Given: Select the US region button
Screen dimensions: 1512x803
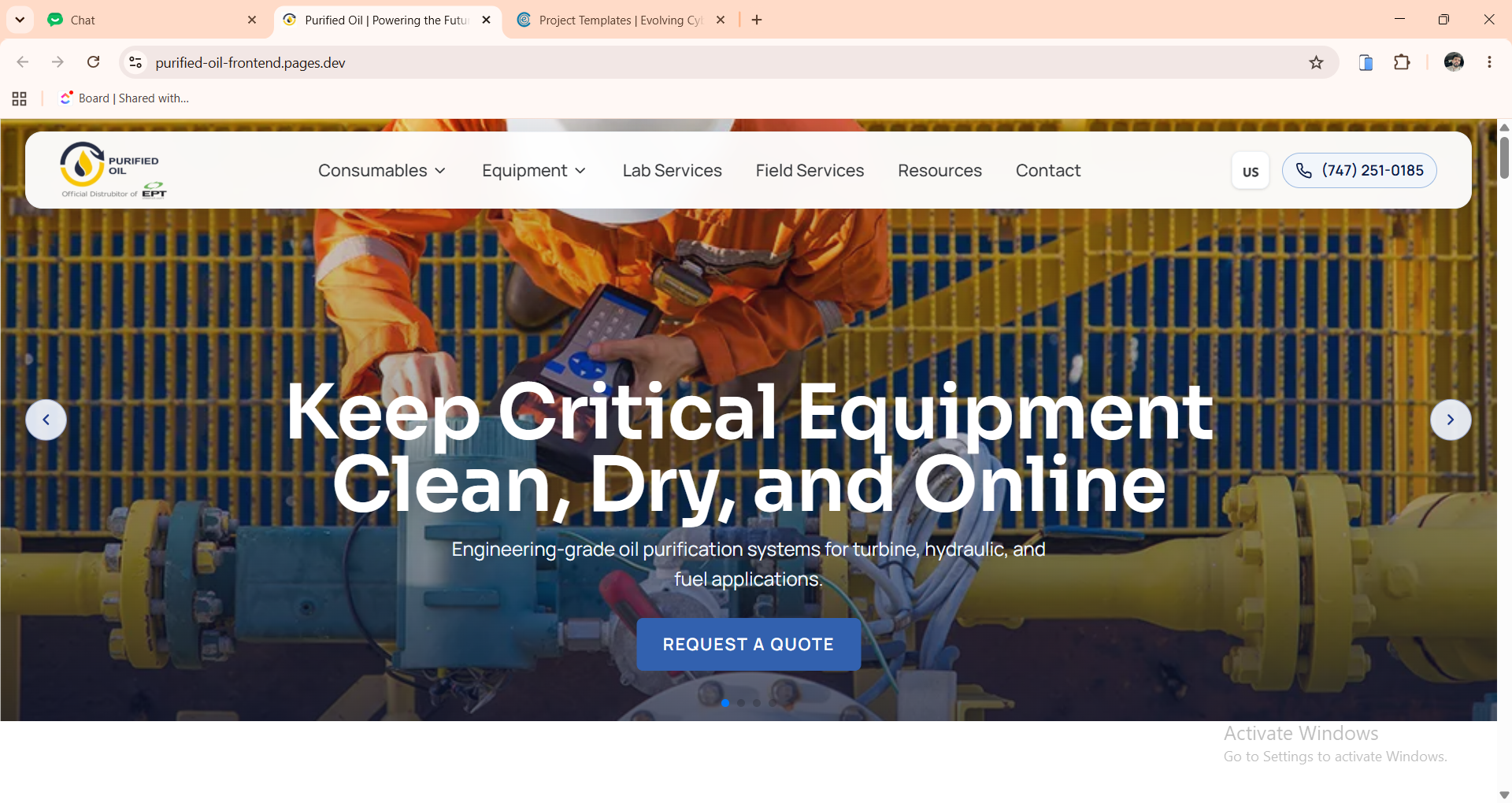Looking at the screenshot, I should (x=1251, y=171).
